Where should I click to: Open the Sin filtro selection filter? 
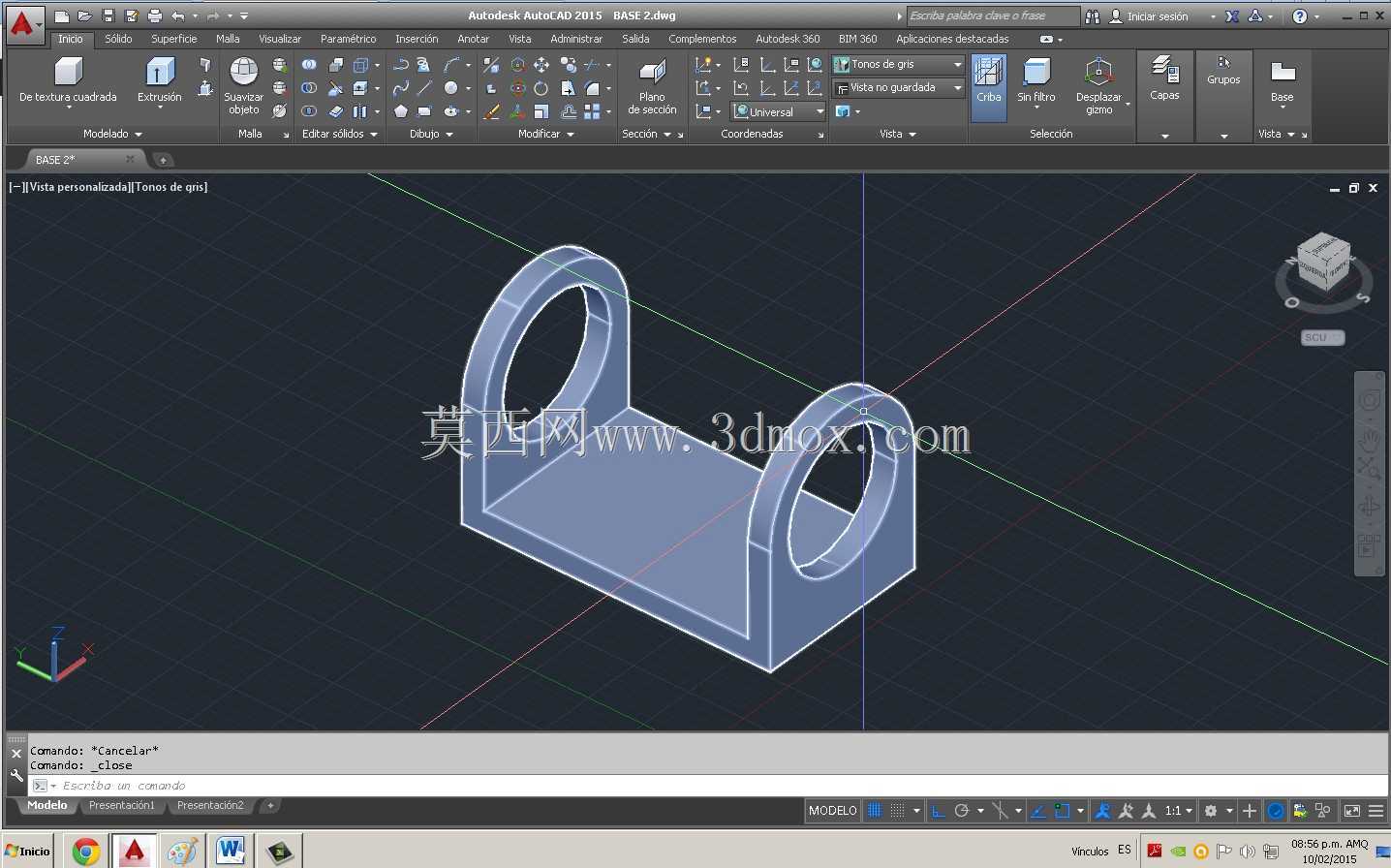click(1036, 81)
